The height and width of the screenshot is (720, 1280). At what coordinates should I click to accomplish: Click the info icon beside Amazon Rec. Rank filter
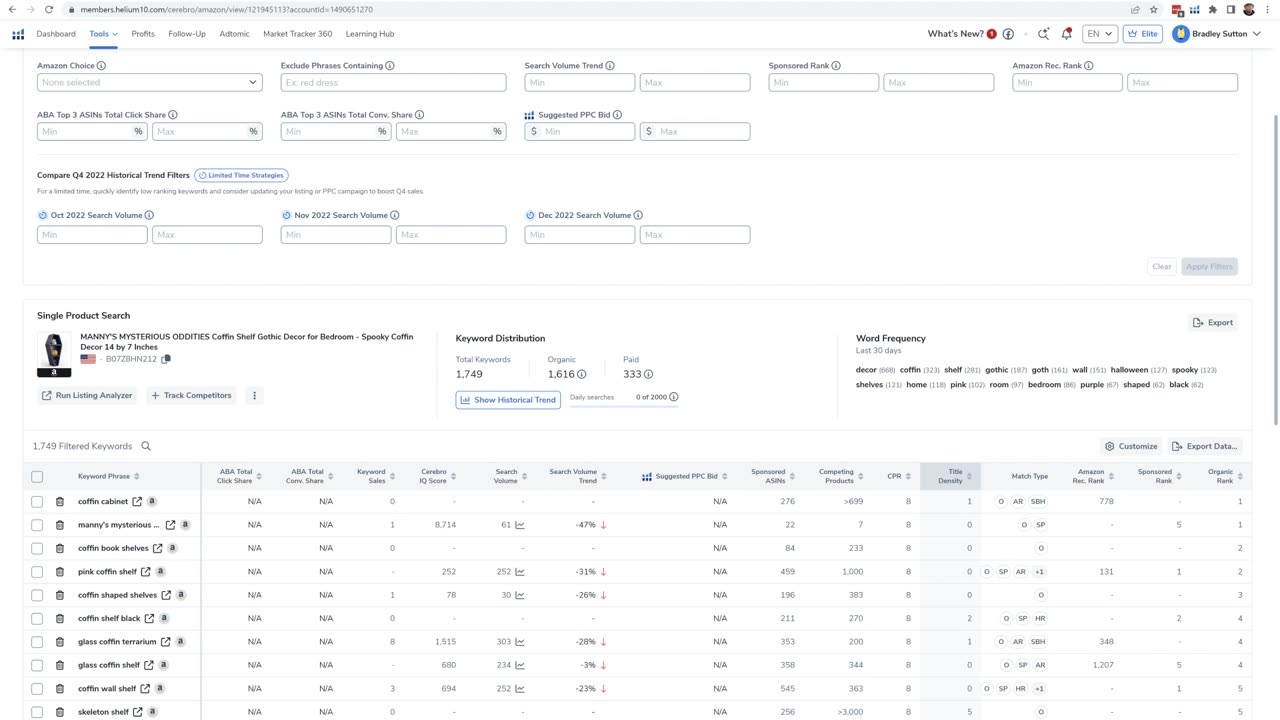click(x=1089, y=66)
